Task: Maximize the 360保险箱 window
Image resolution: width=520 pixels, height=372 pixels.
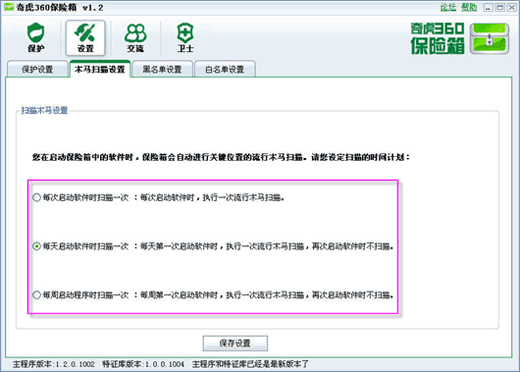Action: coord(500,7)
